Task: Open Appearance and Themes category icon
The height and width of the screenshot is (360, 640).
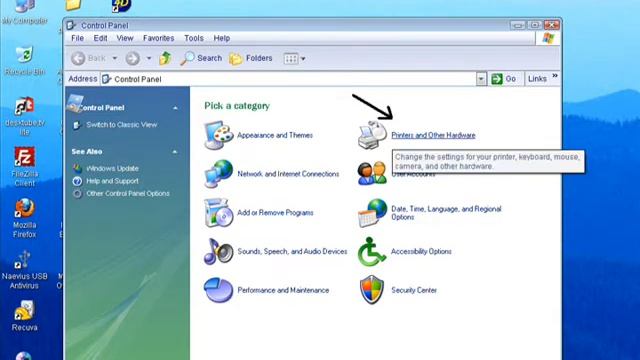Action: [218, 135]
